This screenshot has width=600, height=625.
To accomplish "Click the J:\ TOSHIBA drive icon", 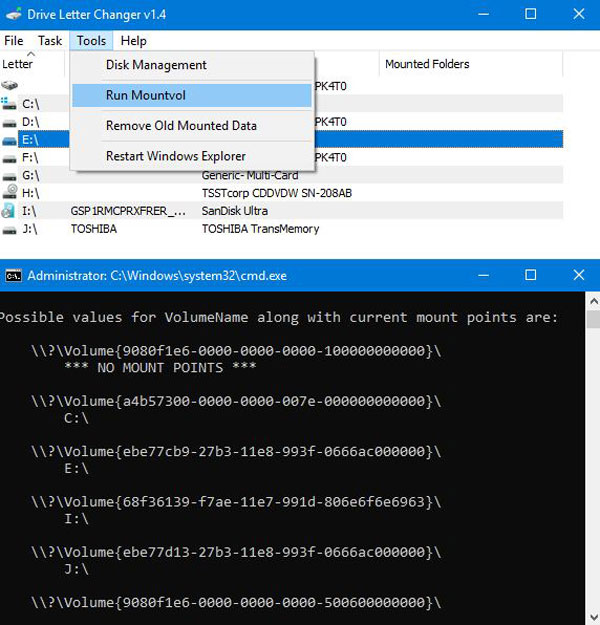I will click(x=9, y=229).
